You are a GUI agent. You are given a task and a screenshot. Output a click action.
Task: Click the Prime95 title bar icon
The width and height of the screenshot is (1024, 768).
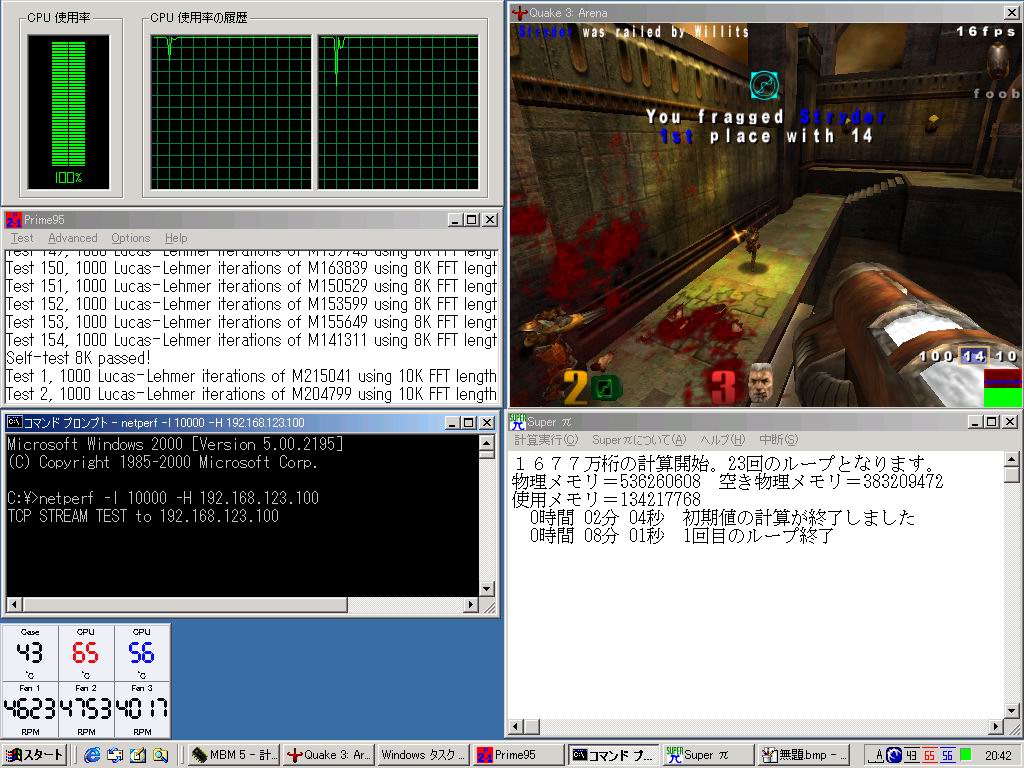point(13,219)
